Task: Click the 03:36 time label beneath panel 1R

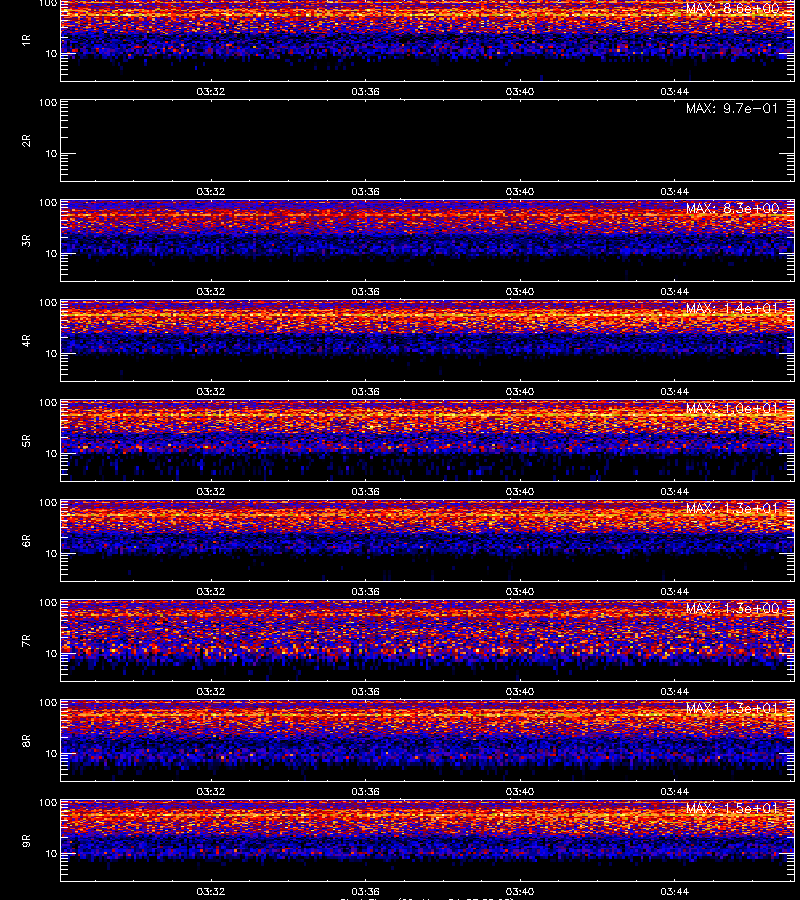Action: 366,92
